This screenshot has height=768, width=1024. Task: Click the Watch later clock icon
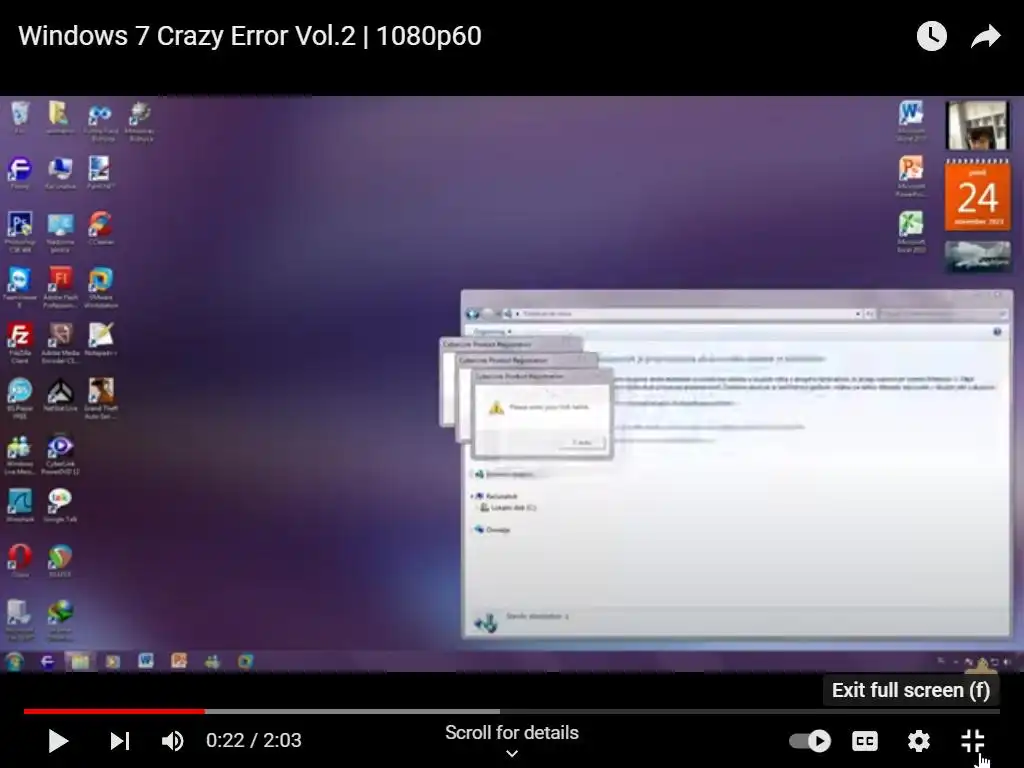(932, 36)
